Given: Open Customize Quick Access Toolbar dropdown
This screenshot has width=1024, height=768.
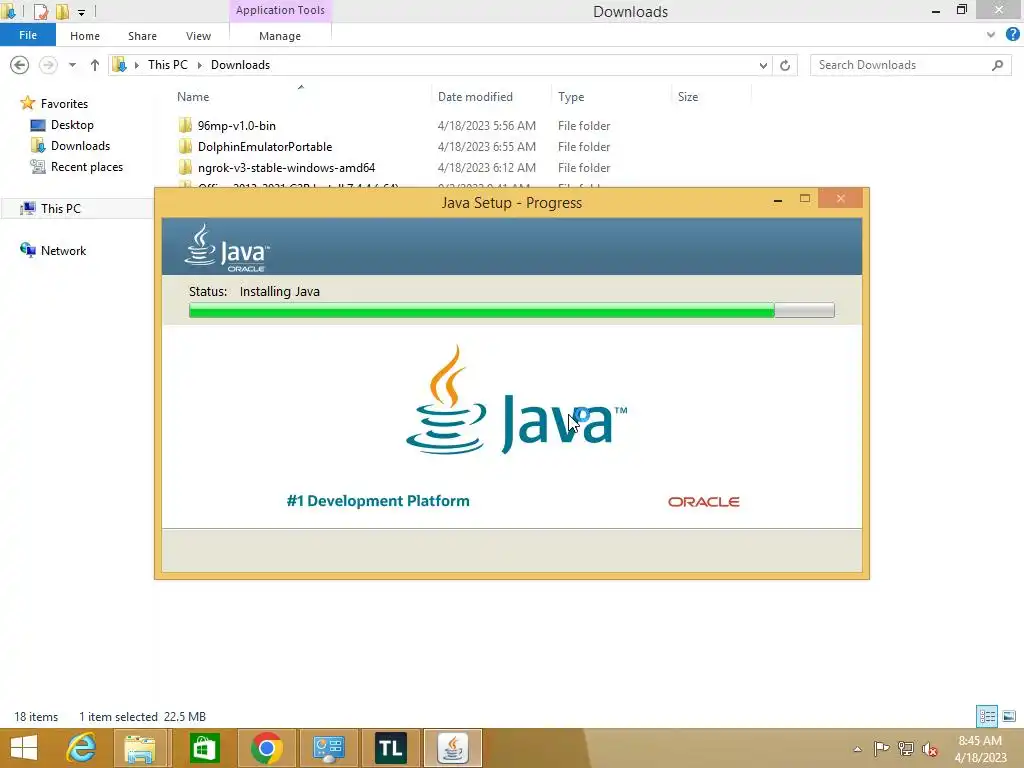Looking at the screenshot, I should pos(81,12).
